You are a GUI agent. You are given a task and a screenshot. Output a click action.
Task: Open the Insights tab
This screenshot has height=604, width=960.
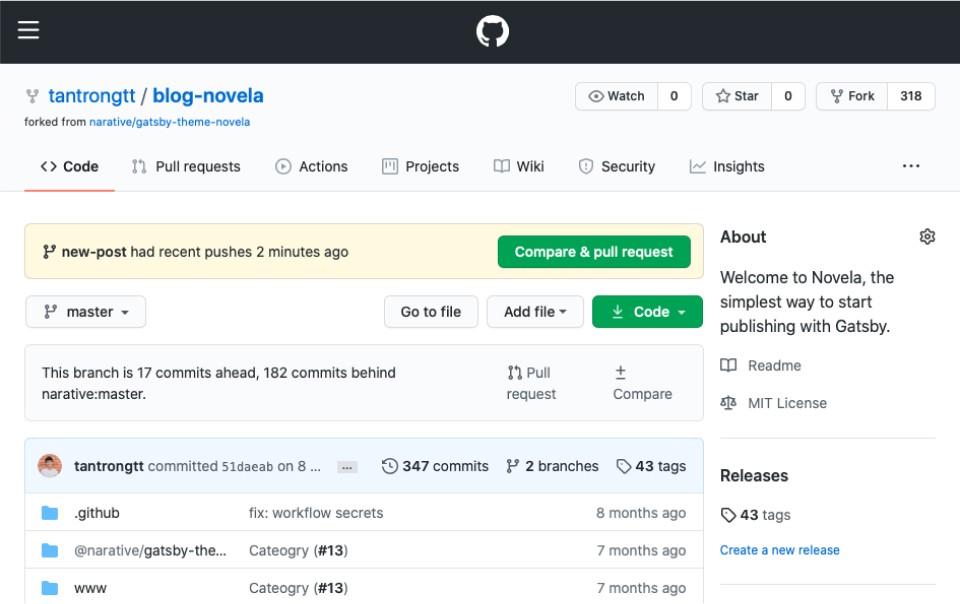coord(727,166)
